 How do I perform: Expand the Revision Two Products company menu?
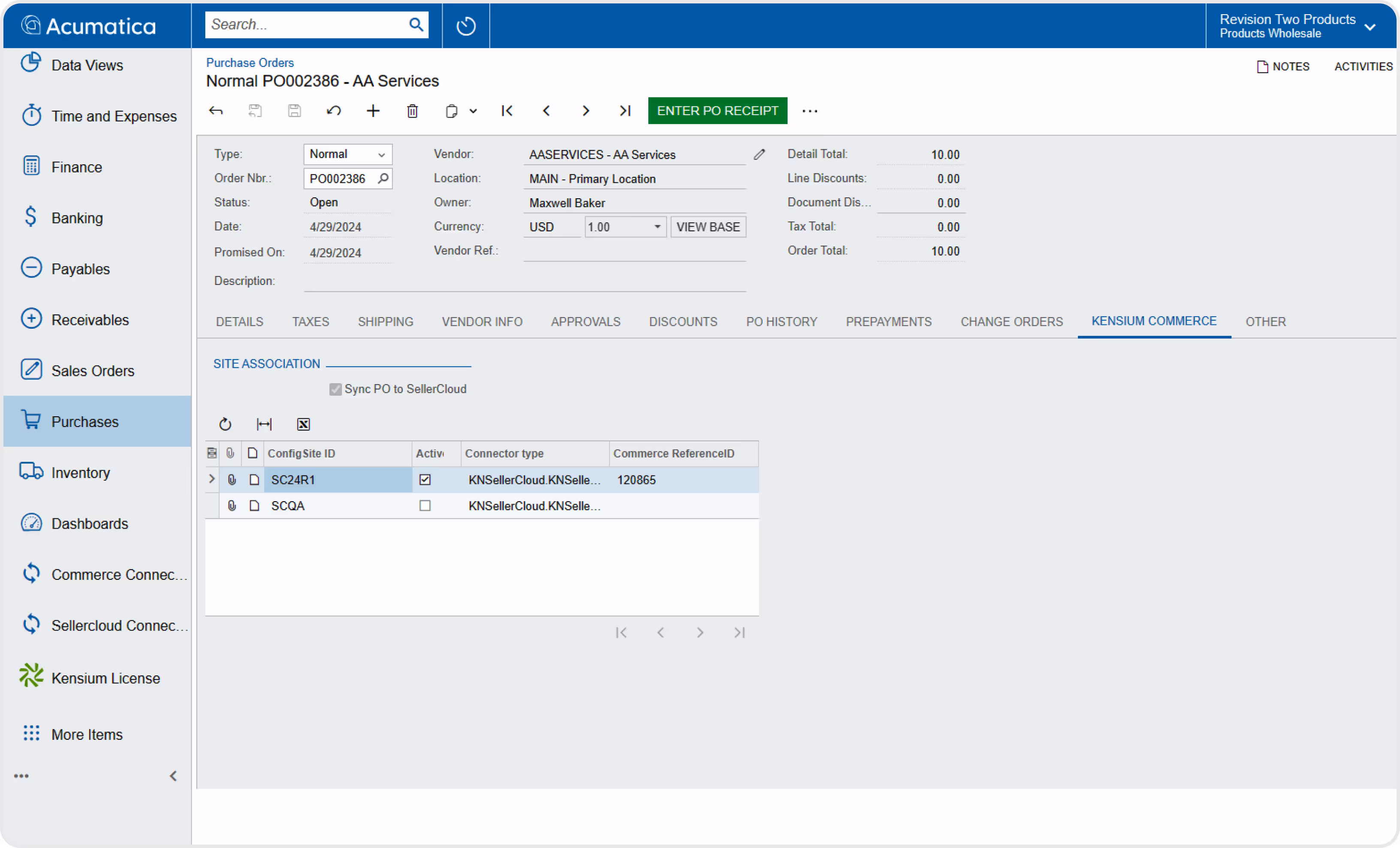[1370, 27]
